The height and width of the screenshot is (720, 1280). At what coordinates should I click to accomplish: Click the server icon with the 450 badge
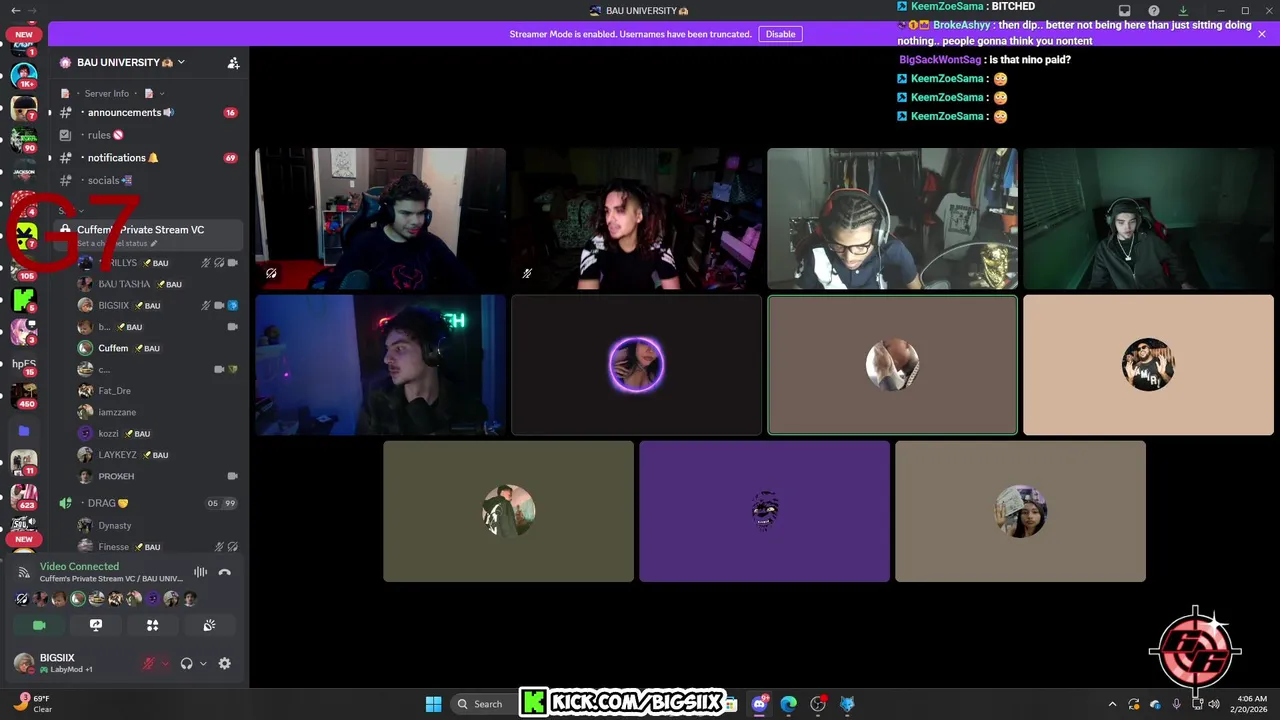[x=24, y=394]
